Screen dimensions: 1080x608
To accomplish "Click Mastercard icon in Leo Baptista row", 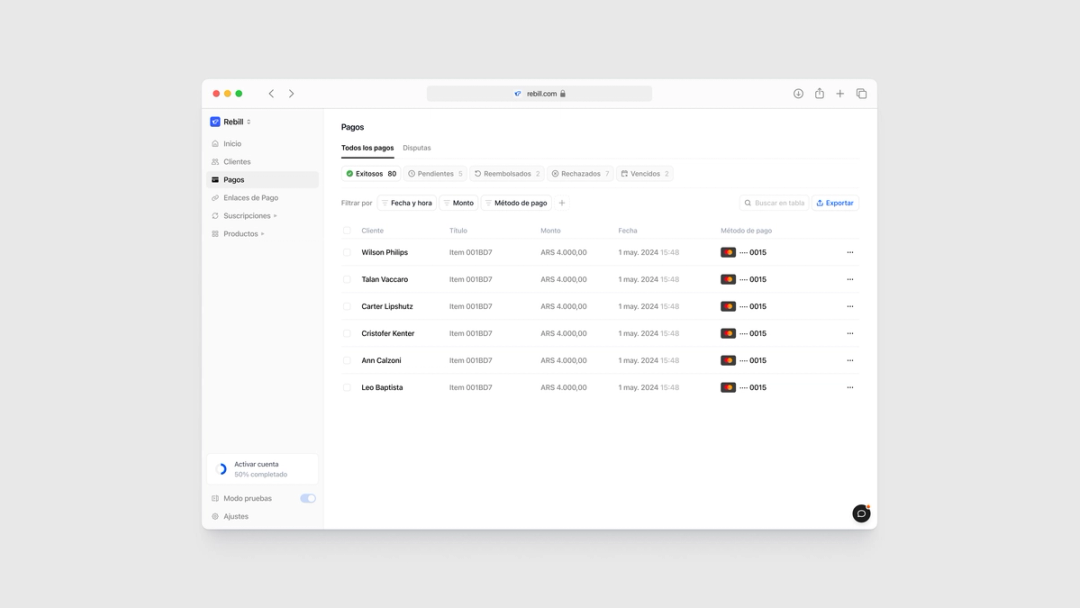I will (x=728, y=388).
